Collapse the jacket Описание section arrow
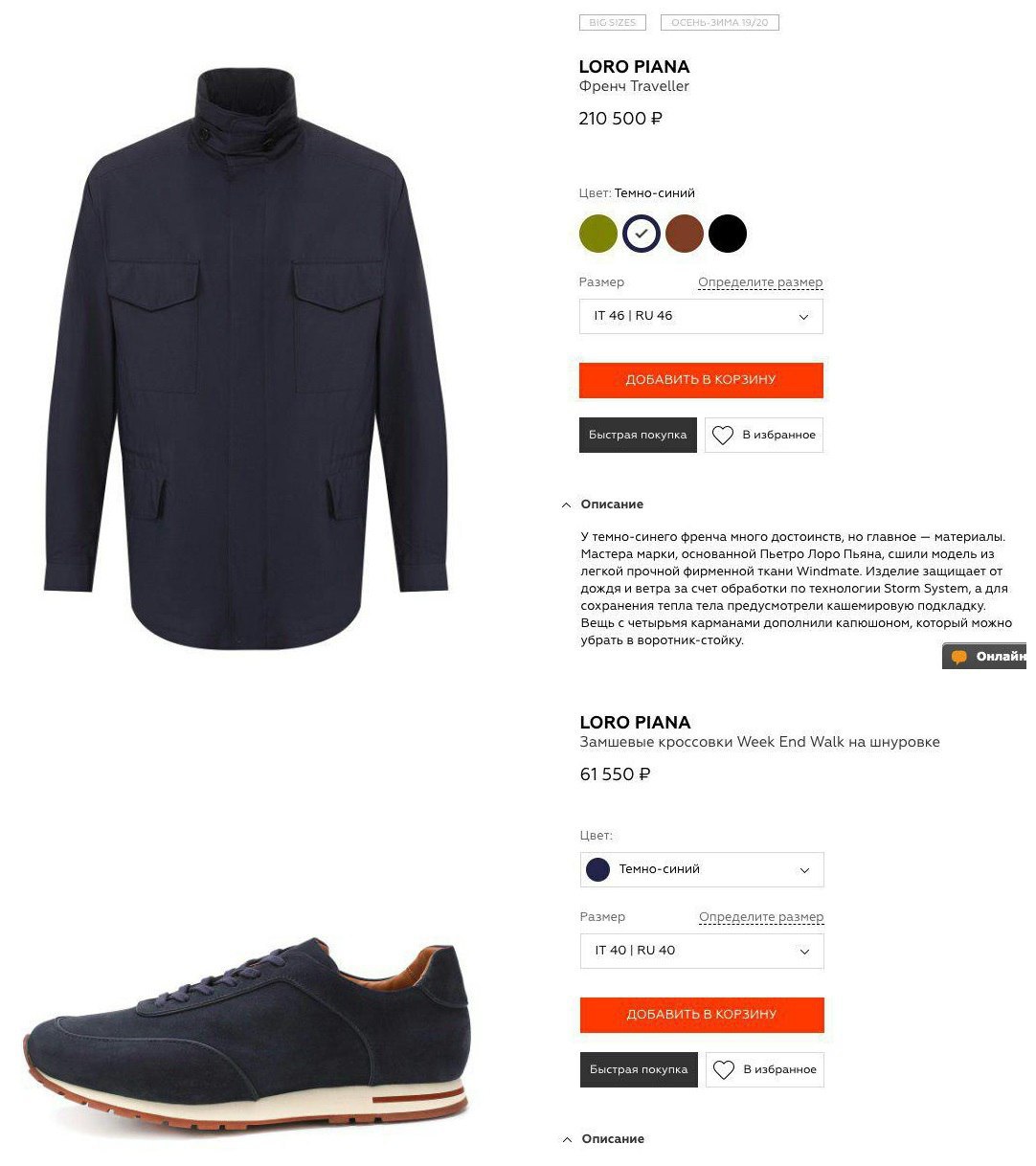The width and height of the screenshot is (1036, 1166). pos(566,505)
